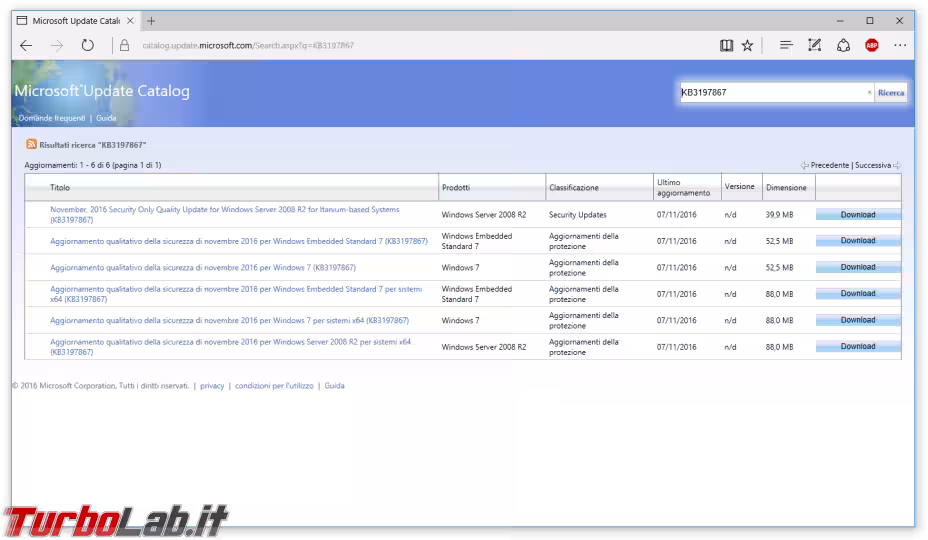Sort by Titolo column header
928x540 pixels.
pos(60,188)
